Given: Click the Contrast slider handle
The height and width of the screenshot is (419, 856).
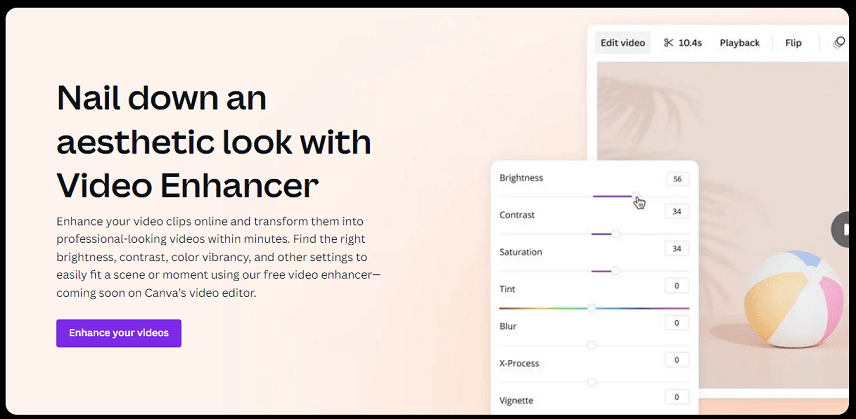Looking at the screenshot, I should tap(615, 234).
